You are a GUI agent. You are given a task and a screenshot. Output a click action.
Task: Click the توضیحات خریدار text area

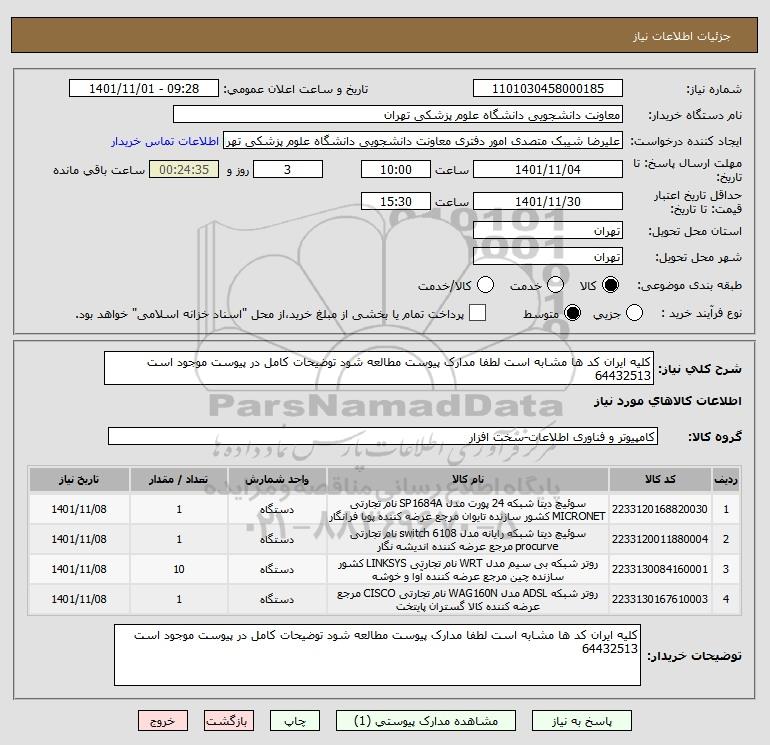pos(377,655)
